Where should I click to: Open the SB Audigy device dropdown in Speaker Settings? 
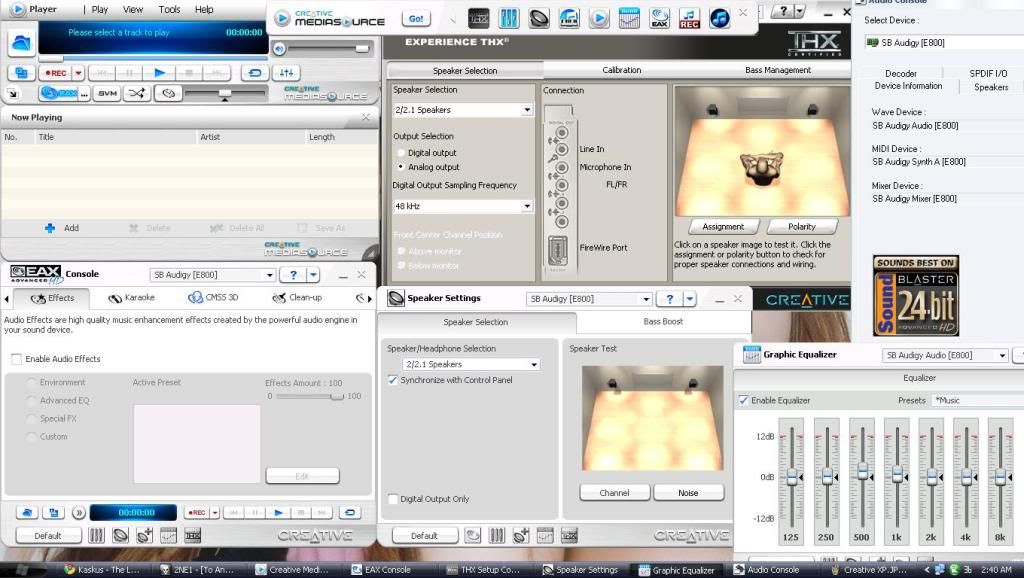(589, 299)
